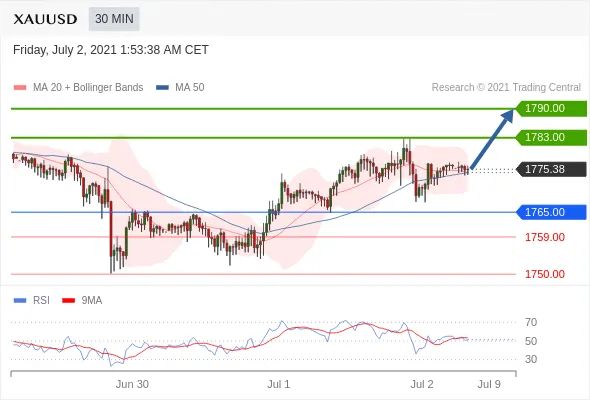Screen dimensions: 590x401
Task: Click the red 9MA legend swatch
Action: (x=68, y=301)
